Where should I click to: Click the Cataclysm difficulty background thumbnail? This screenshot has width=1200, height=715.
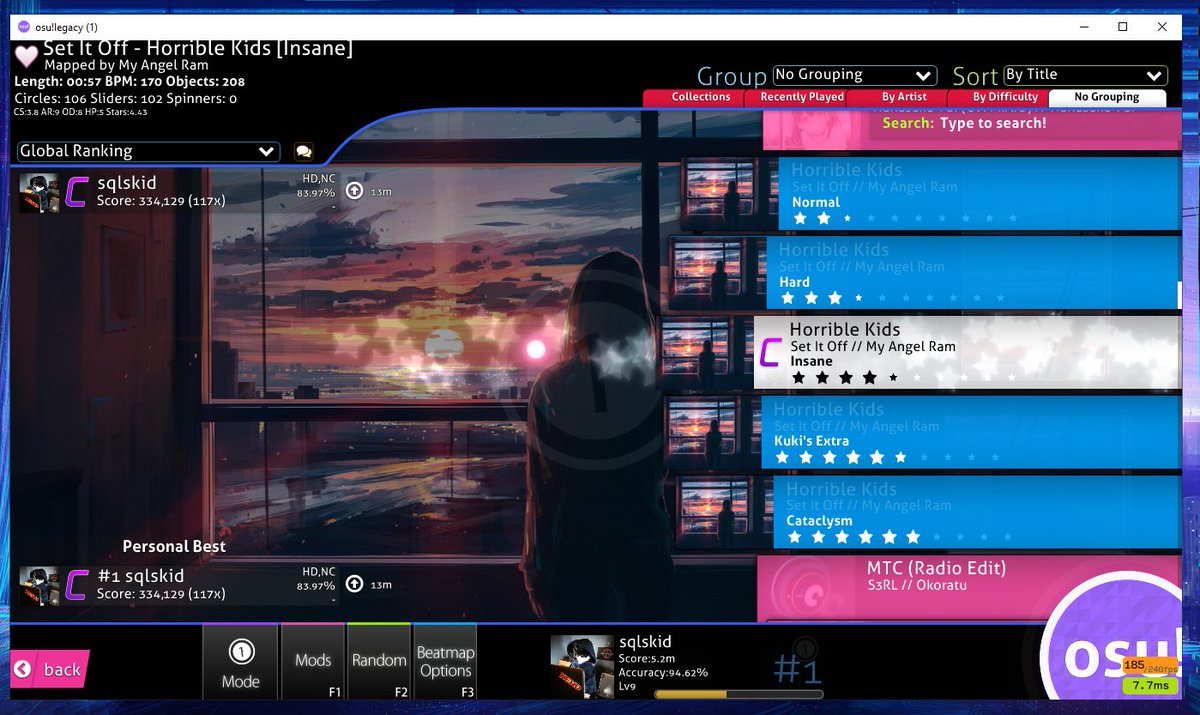pyautogui.click(x=724, y=512)
